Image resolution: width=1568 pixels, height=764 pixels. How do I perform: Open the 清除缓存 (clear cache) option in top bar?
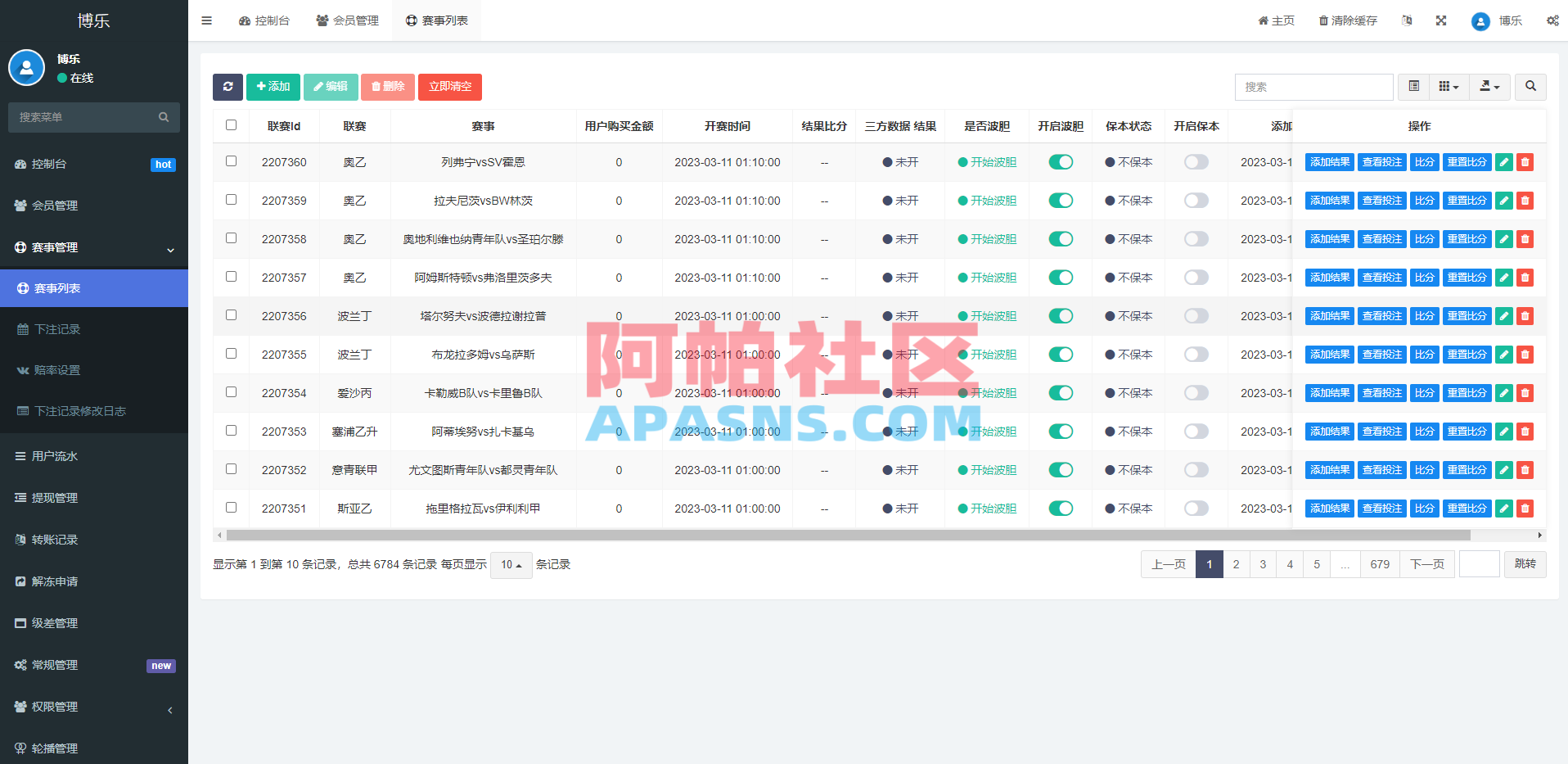point(1347,20)
